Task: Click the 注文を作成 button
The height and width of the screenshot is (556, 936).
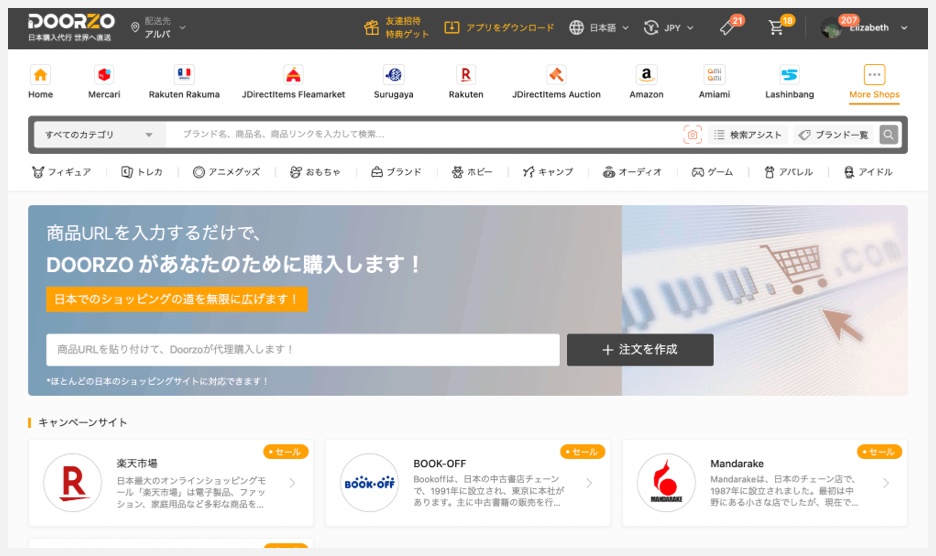Action: pos(640,349)
